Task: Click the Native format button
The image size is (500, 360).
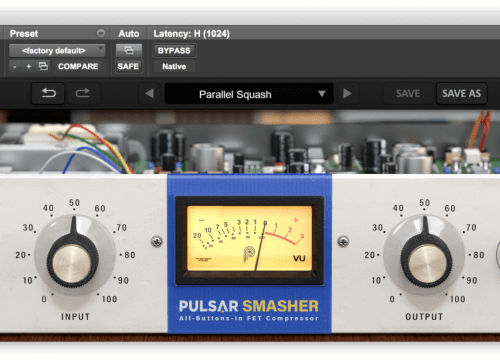Action: (x=174, y=66)
